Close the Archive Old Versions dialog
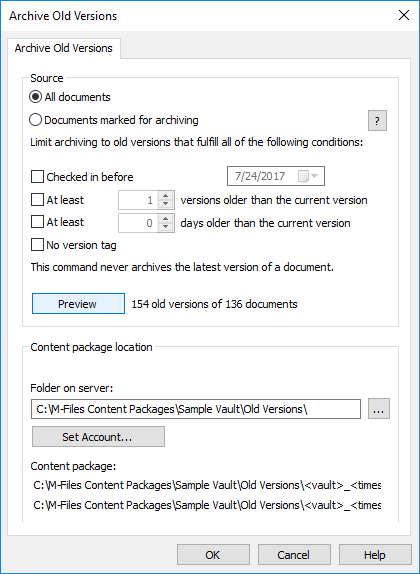420x574 pixels. [404, 15]
